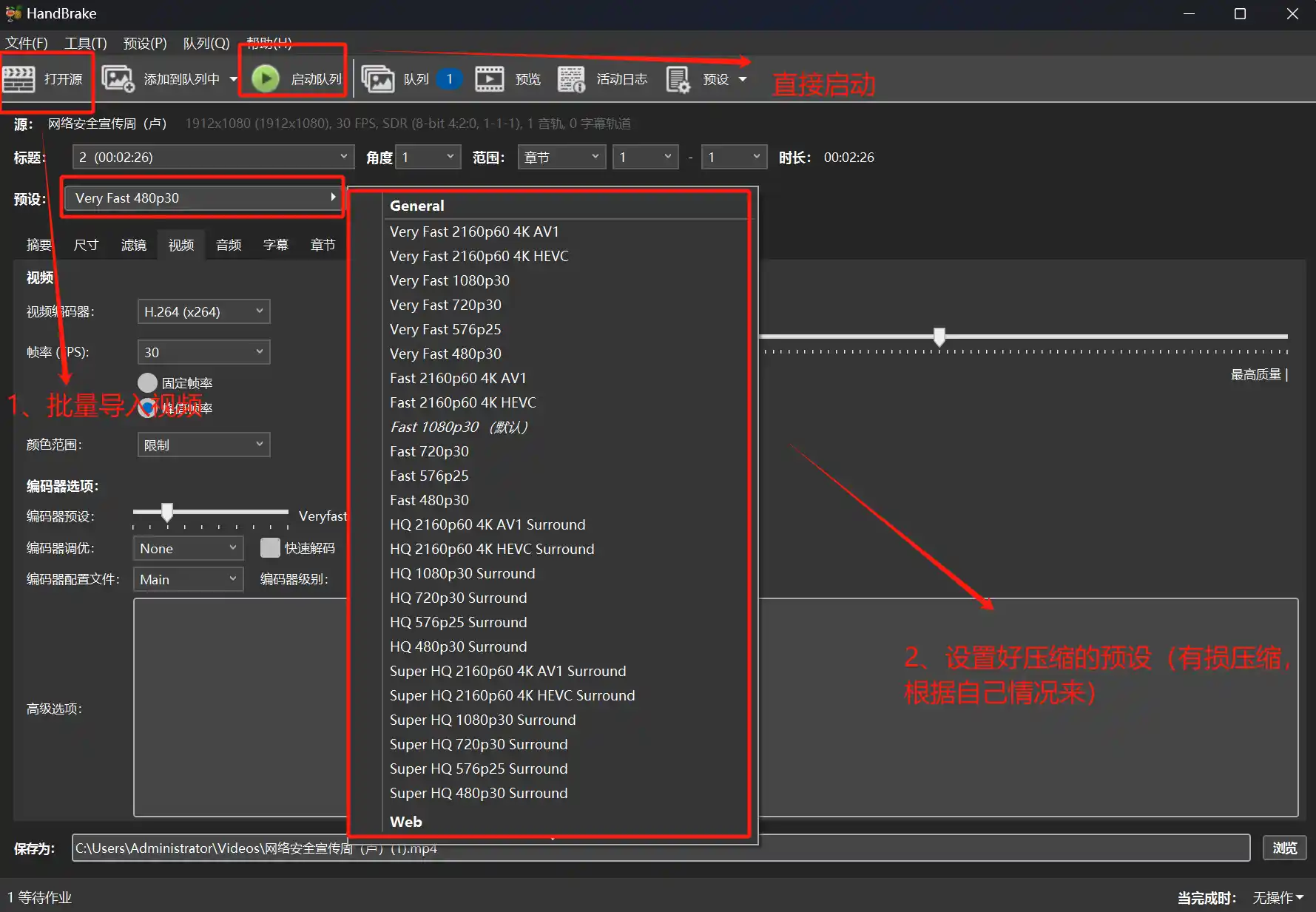Click the Open Source film icon
The height and width of the screenshot is (912, 1316).
(x=19, y=79)
